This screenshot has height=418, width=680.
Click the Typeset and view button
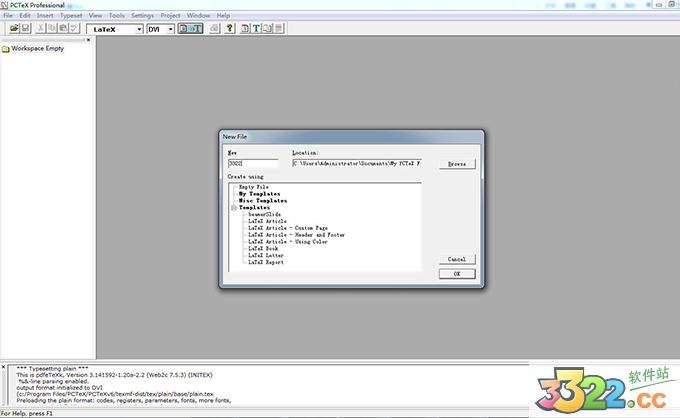190,29
